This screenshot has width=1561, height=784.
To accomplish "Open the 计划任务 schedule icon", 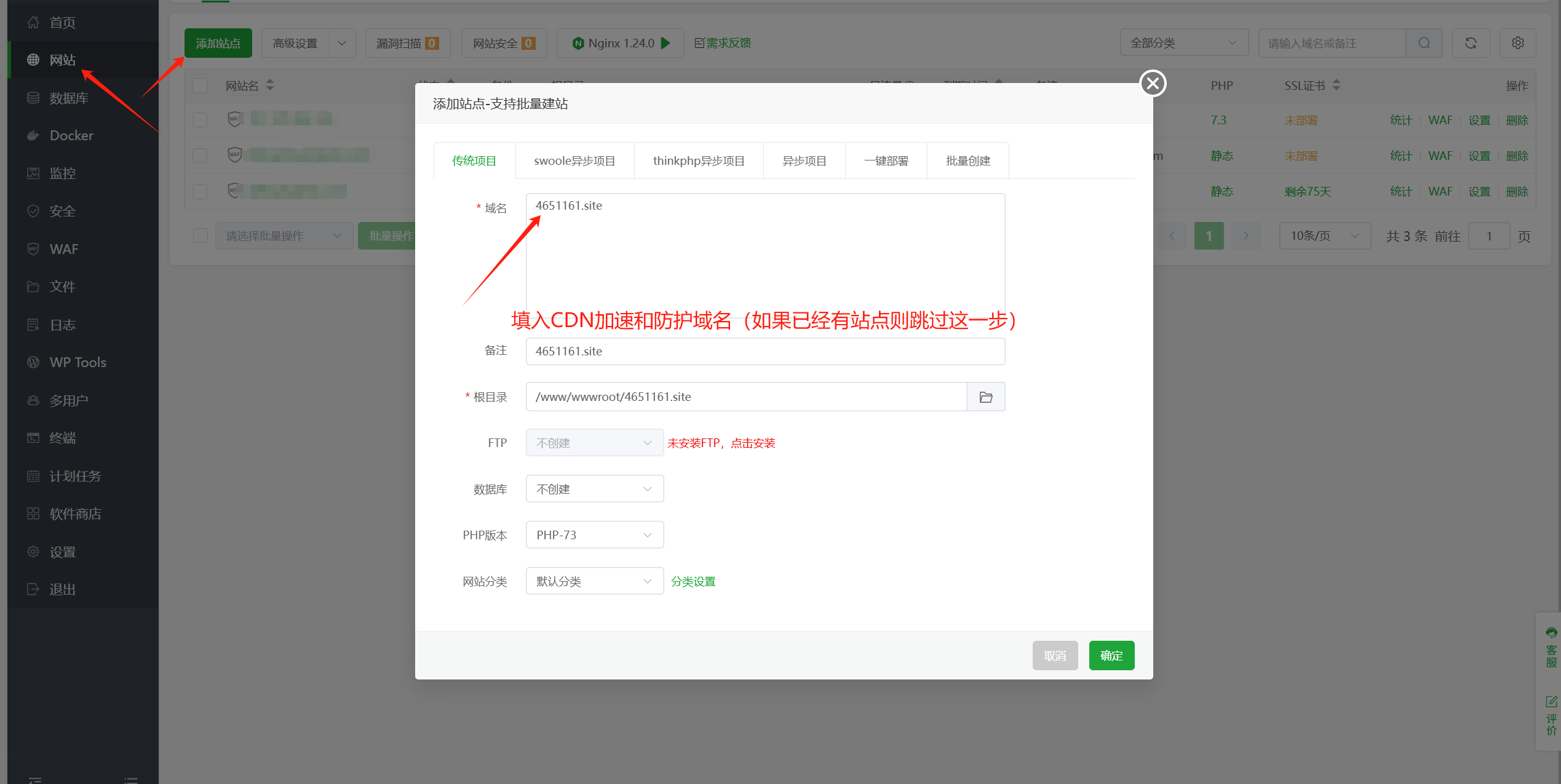I will point(33,476).
